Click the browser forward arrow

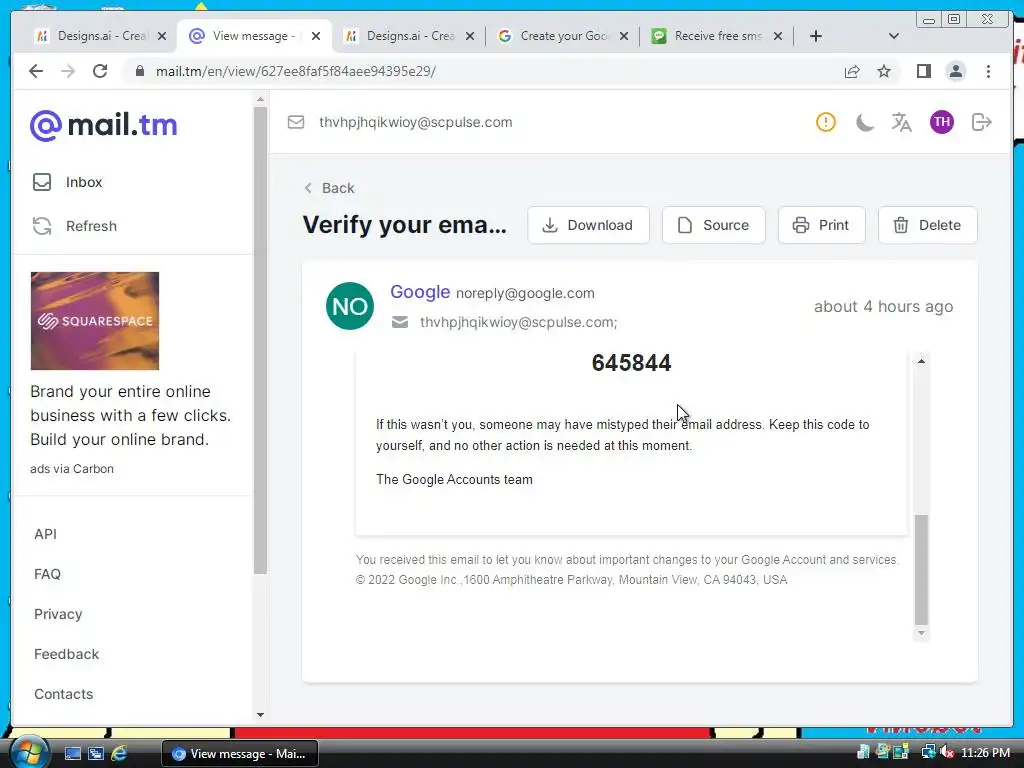click(x=68, y=71)
